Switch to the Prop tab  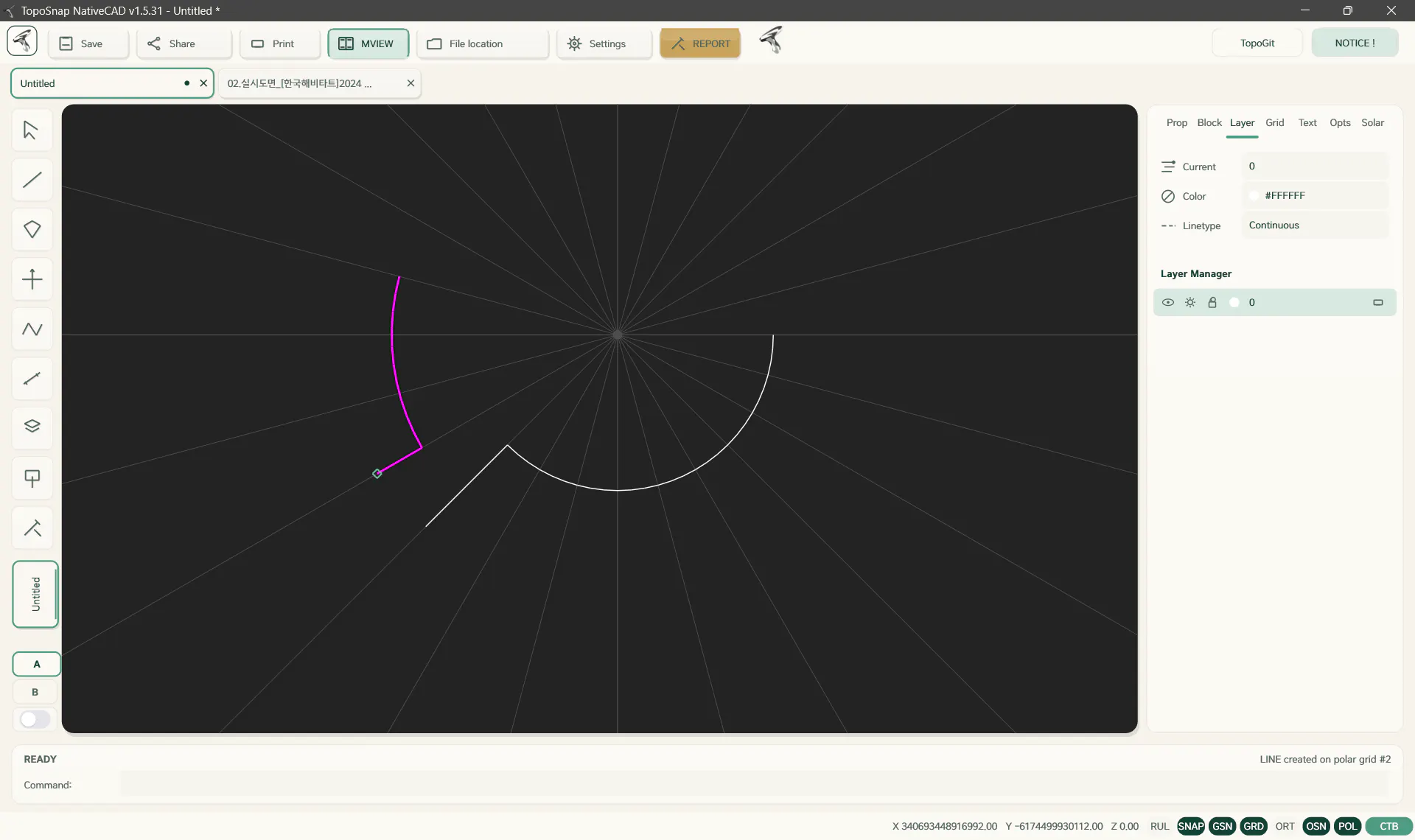(1177, 123)
